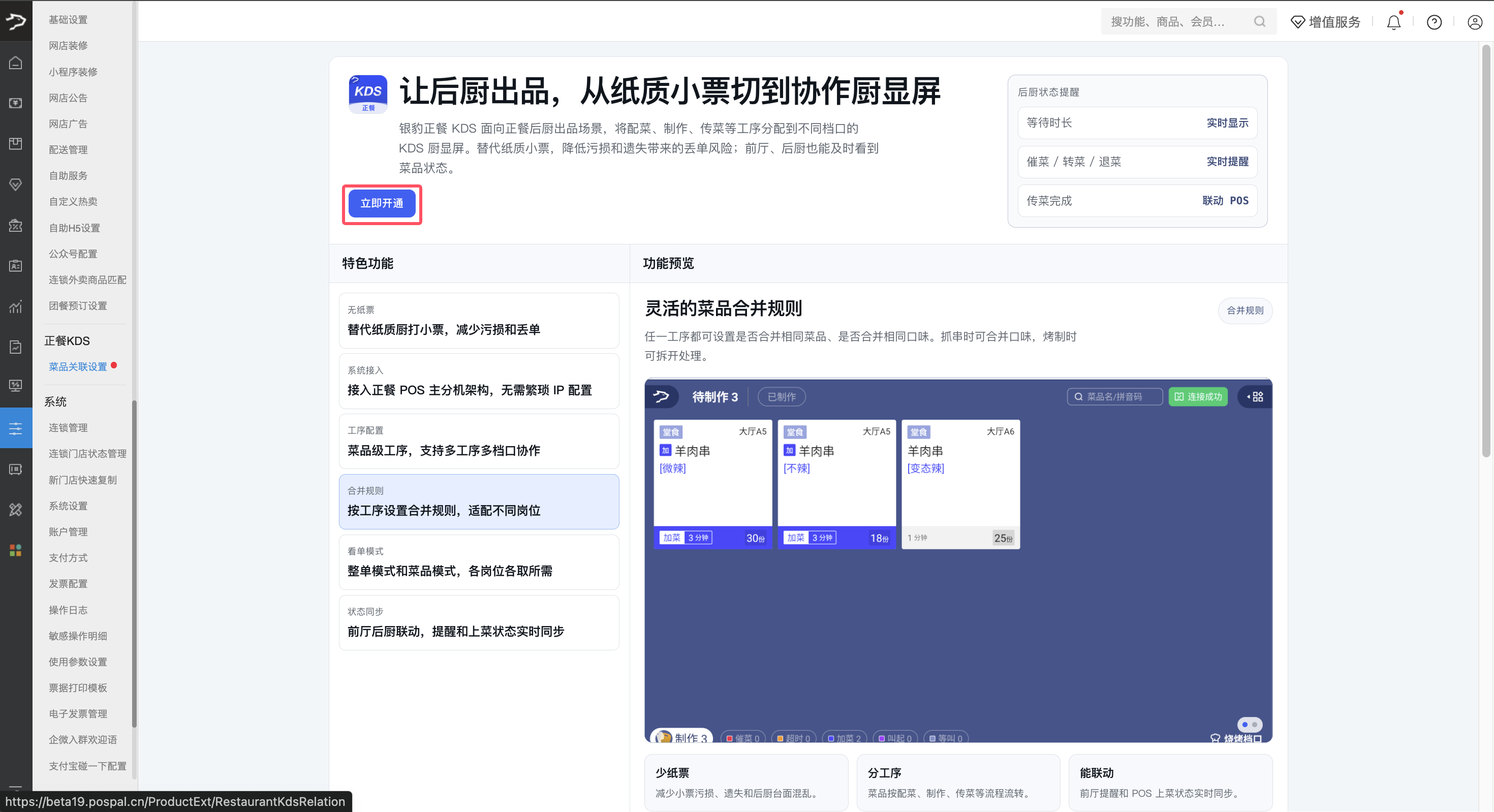Open the ticket icon in the left rail
Screen dimensions: 1494x812
16,469
